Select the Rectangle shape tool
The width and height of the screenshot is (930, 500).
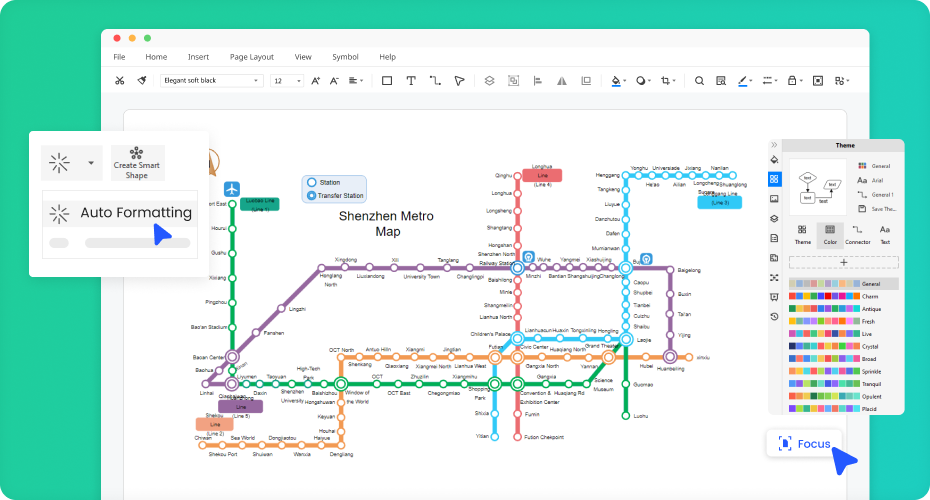point(387,81)
